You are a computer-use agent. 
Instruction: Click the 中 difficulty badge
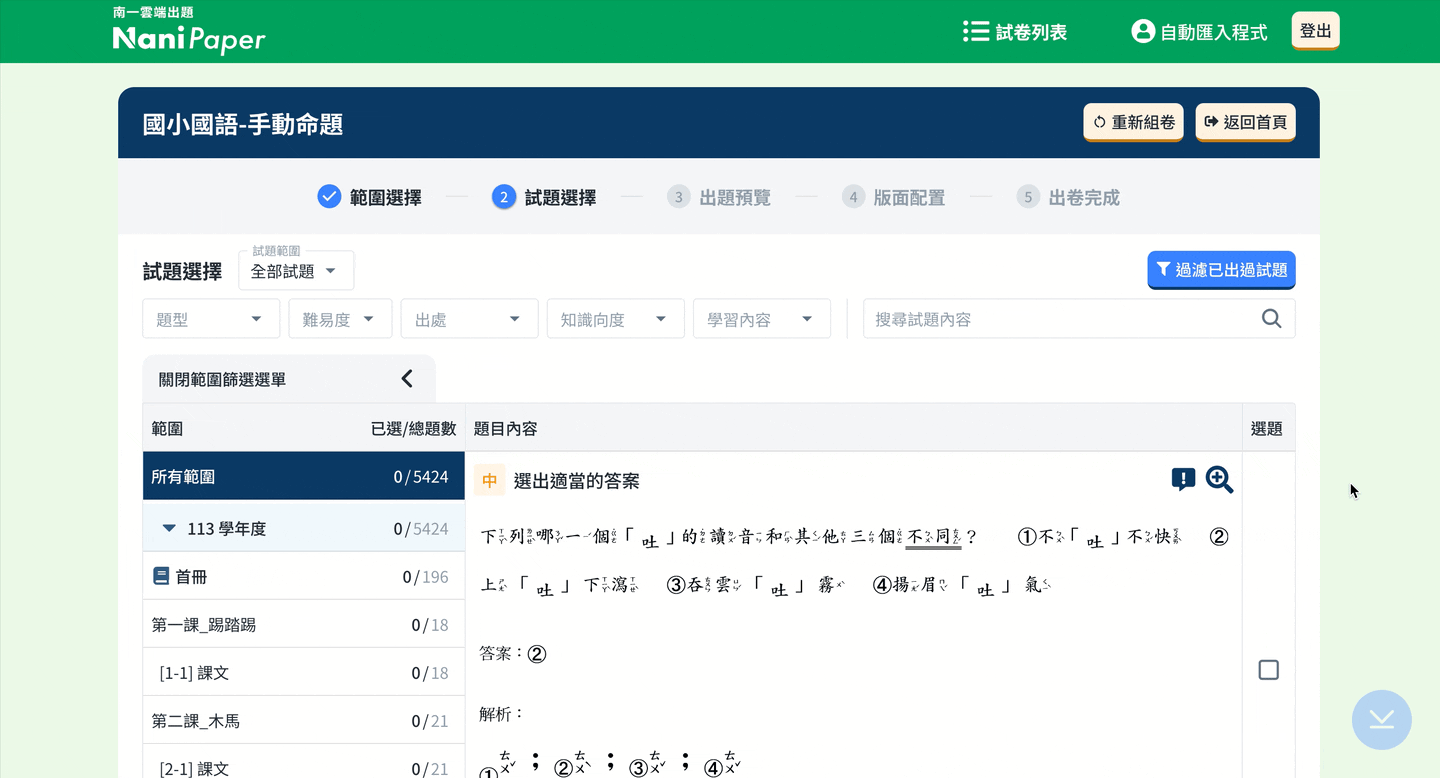(x=490, y=480)
